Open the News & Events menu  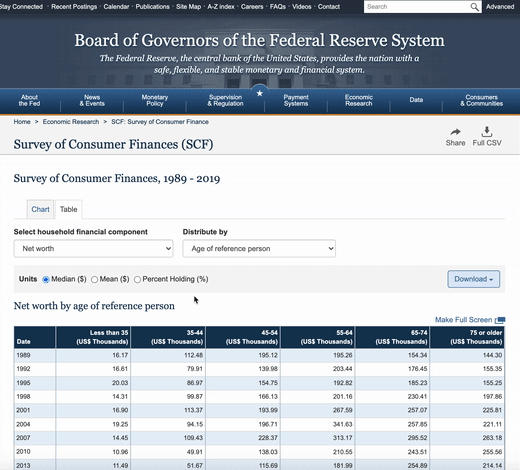[92, 100]
